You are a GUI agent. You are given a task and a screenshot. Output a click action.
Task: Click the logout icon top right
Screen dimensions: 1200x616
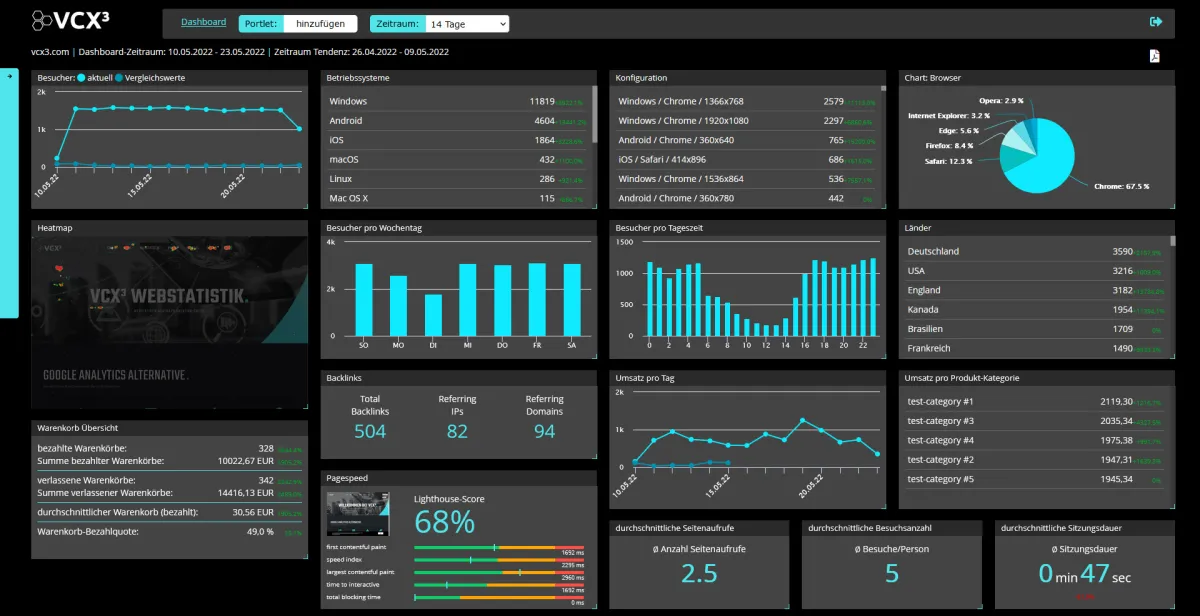(1157, 20)
